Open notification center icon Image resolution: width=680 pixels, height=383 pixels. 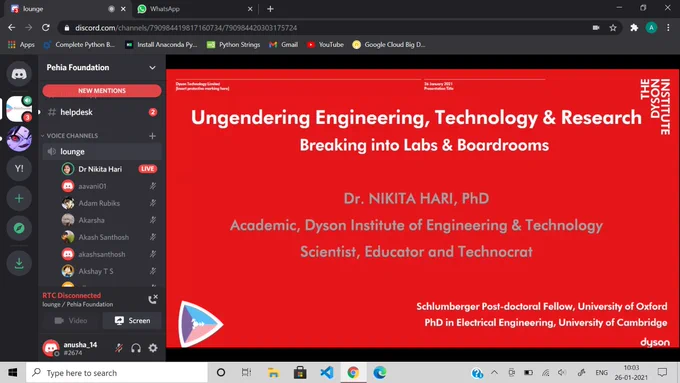tap(662, 373)
